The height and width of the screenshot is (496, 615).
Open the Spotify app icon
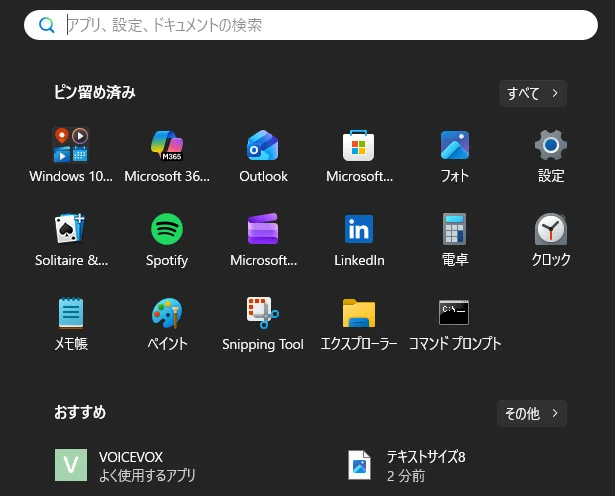click(167, 229)
